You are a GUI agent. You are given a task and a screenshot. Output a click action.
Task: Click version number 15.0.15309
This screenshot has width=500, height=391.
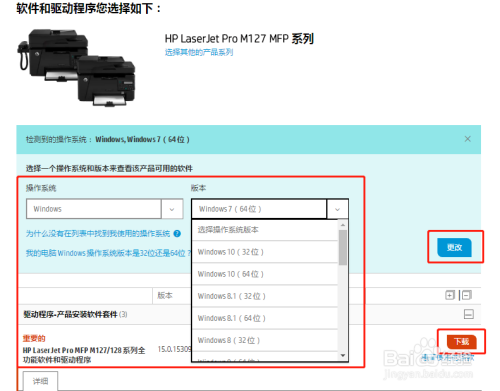click(x=174, y=349)
